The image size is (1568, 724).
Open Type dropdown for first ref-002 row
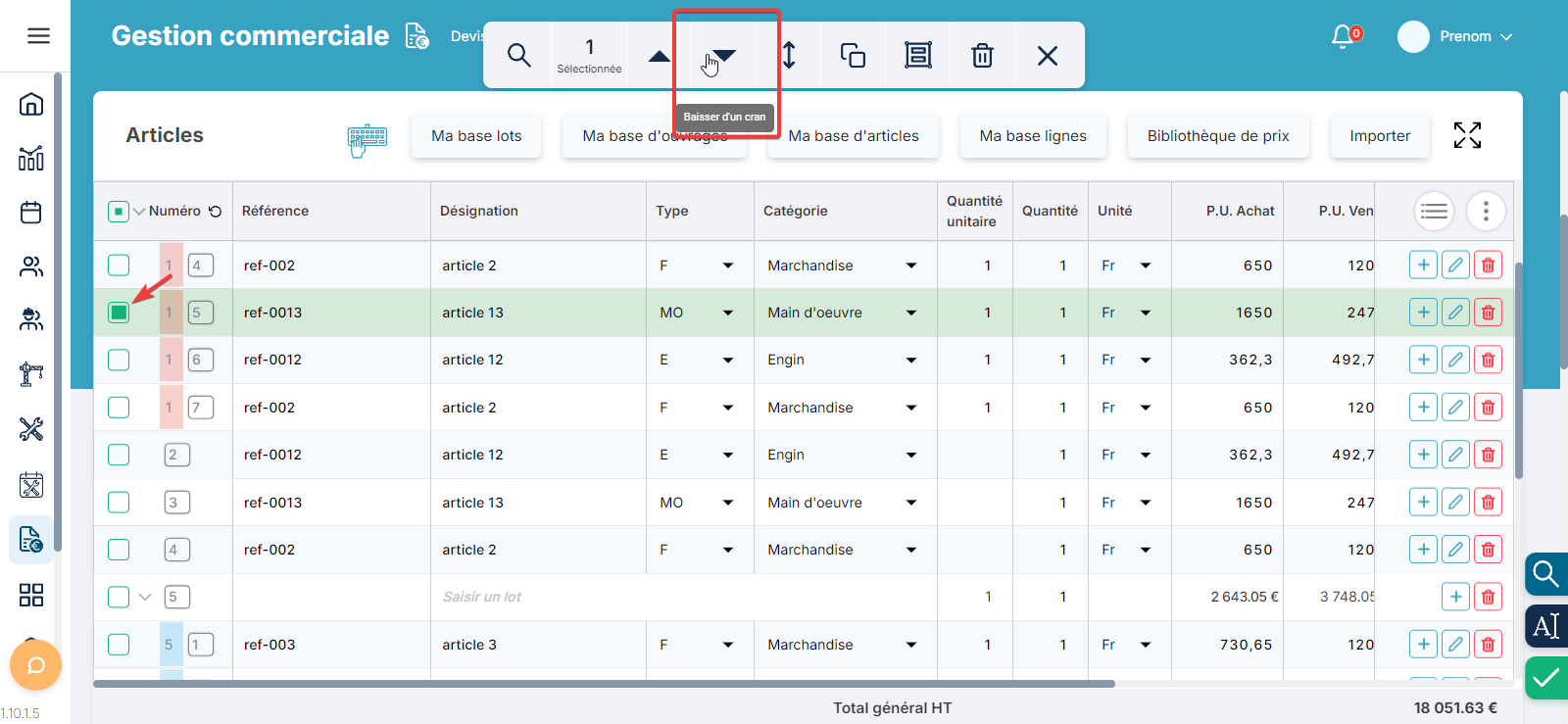click(727, 265)
